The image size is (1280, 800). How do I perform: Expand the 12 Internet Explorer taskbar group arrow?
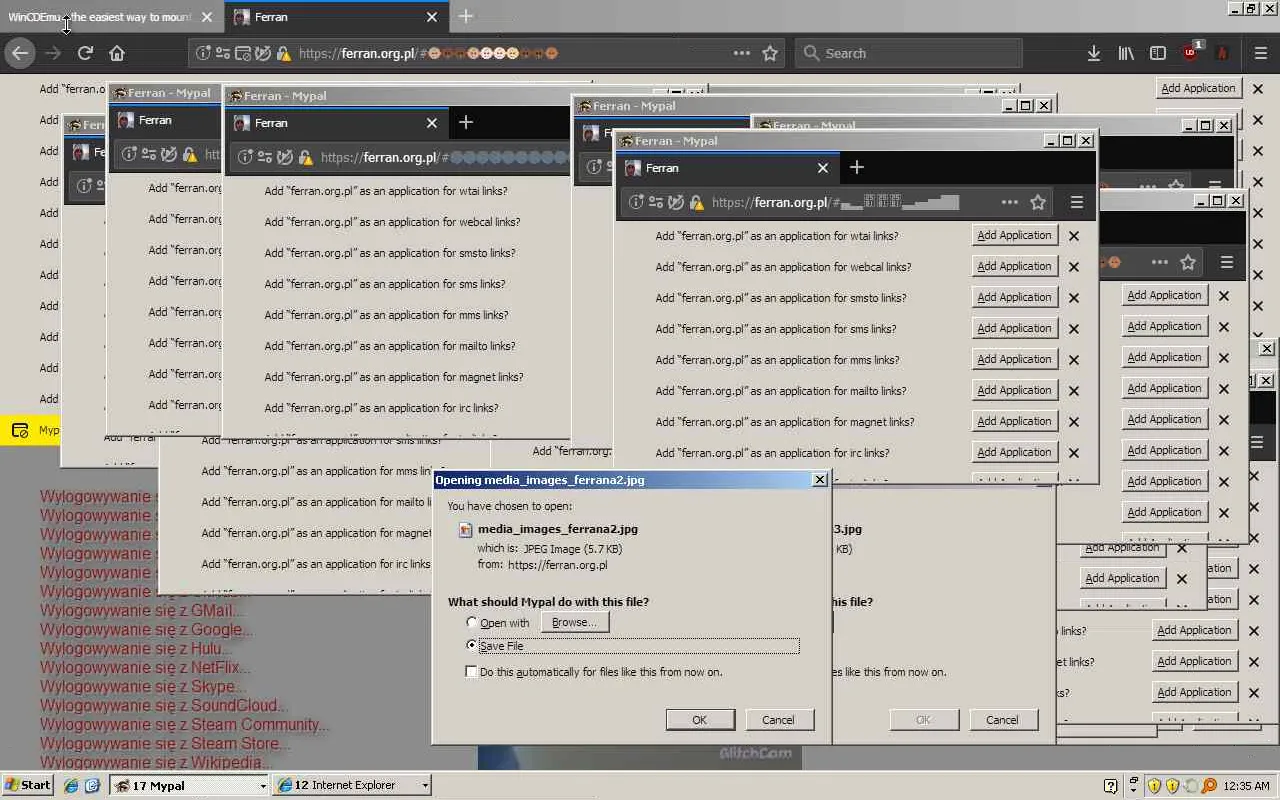click(425, 786)
